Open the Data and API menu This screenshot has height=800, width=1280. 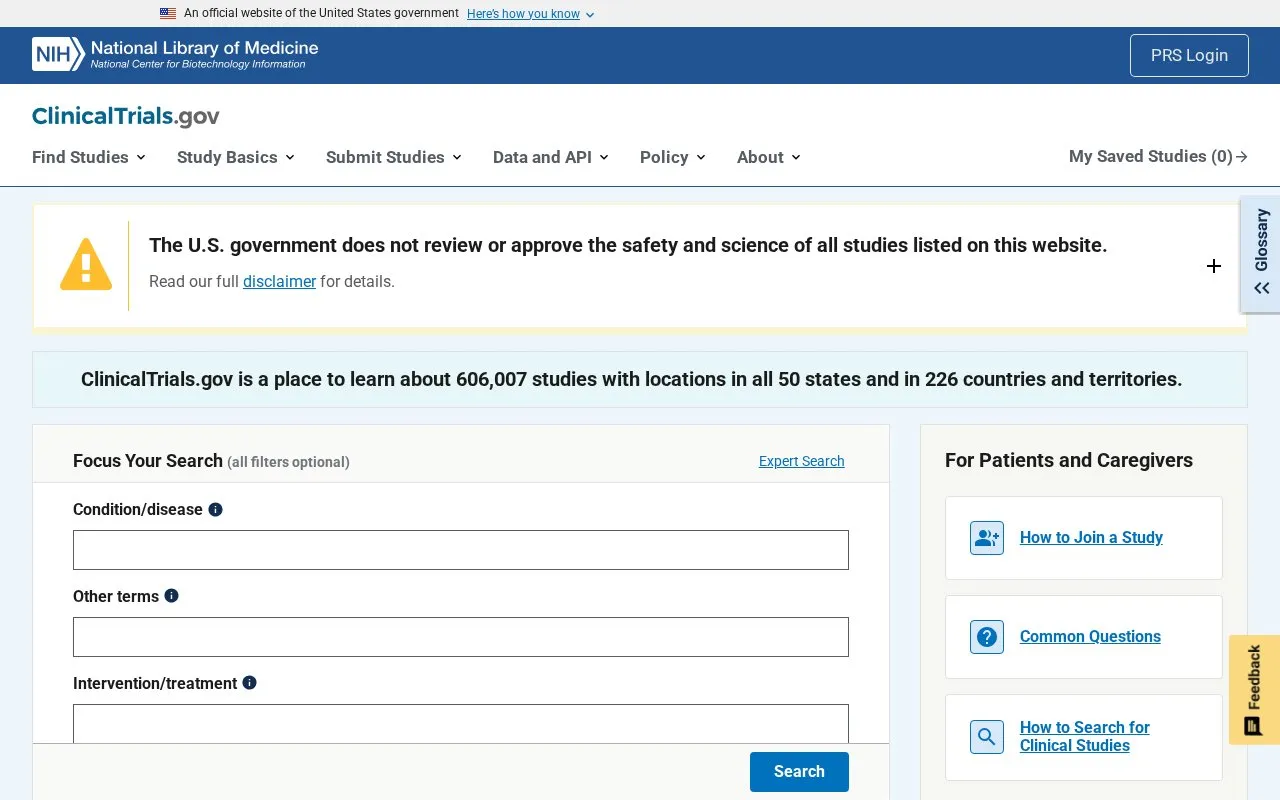pyautogui.click(x=551, y=157)
